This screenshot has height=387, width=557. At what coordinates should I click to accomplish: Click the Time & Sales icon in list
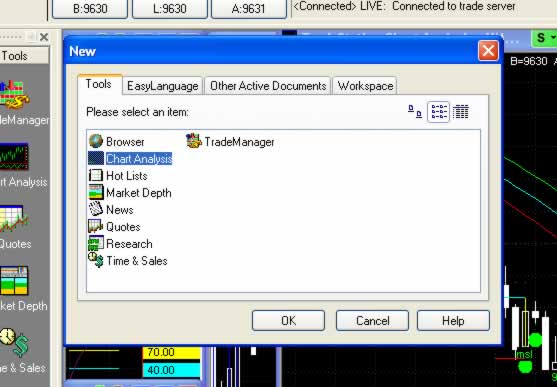96,260
